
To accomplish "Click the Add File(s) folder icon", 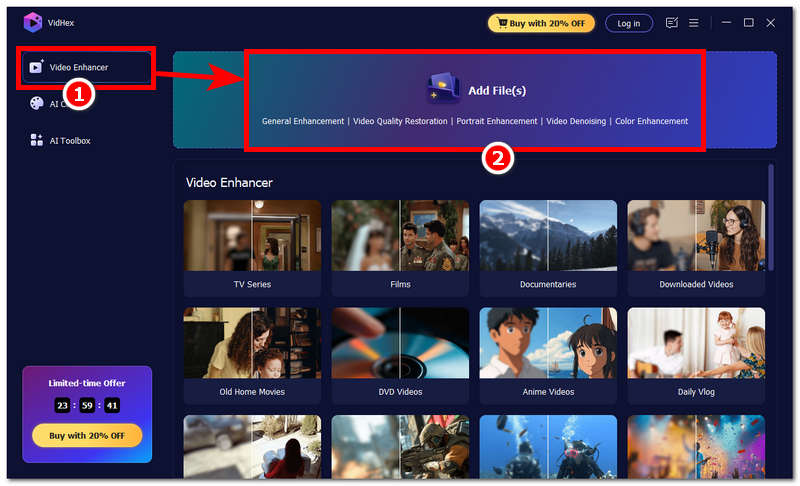I will [443, 90].
